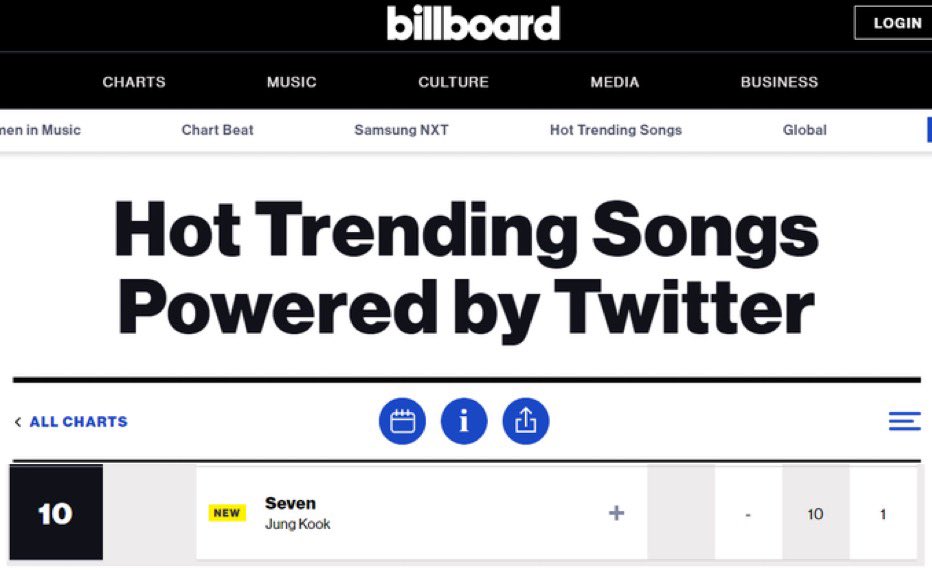Image resolution: width=932 pixels, height=570 pixels.
Task: Open the MUSIC menu
Action: (291, 82)
